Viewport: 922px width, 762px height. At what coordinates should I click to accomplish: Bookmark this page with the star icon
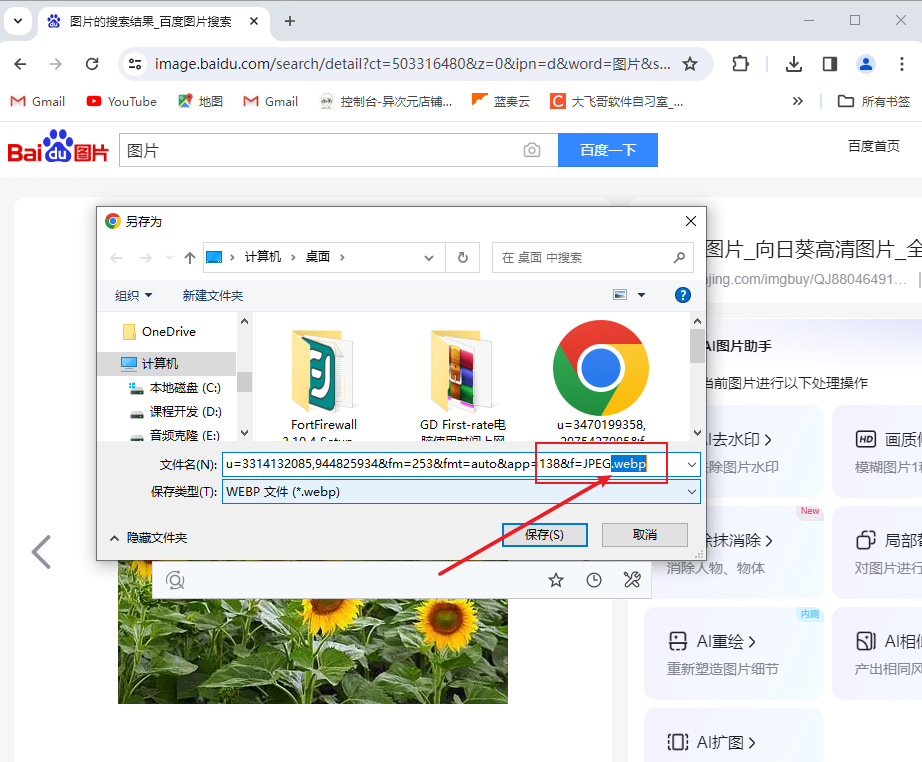point(690,64)
